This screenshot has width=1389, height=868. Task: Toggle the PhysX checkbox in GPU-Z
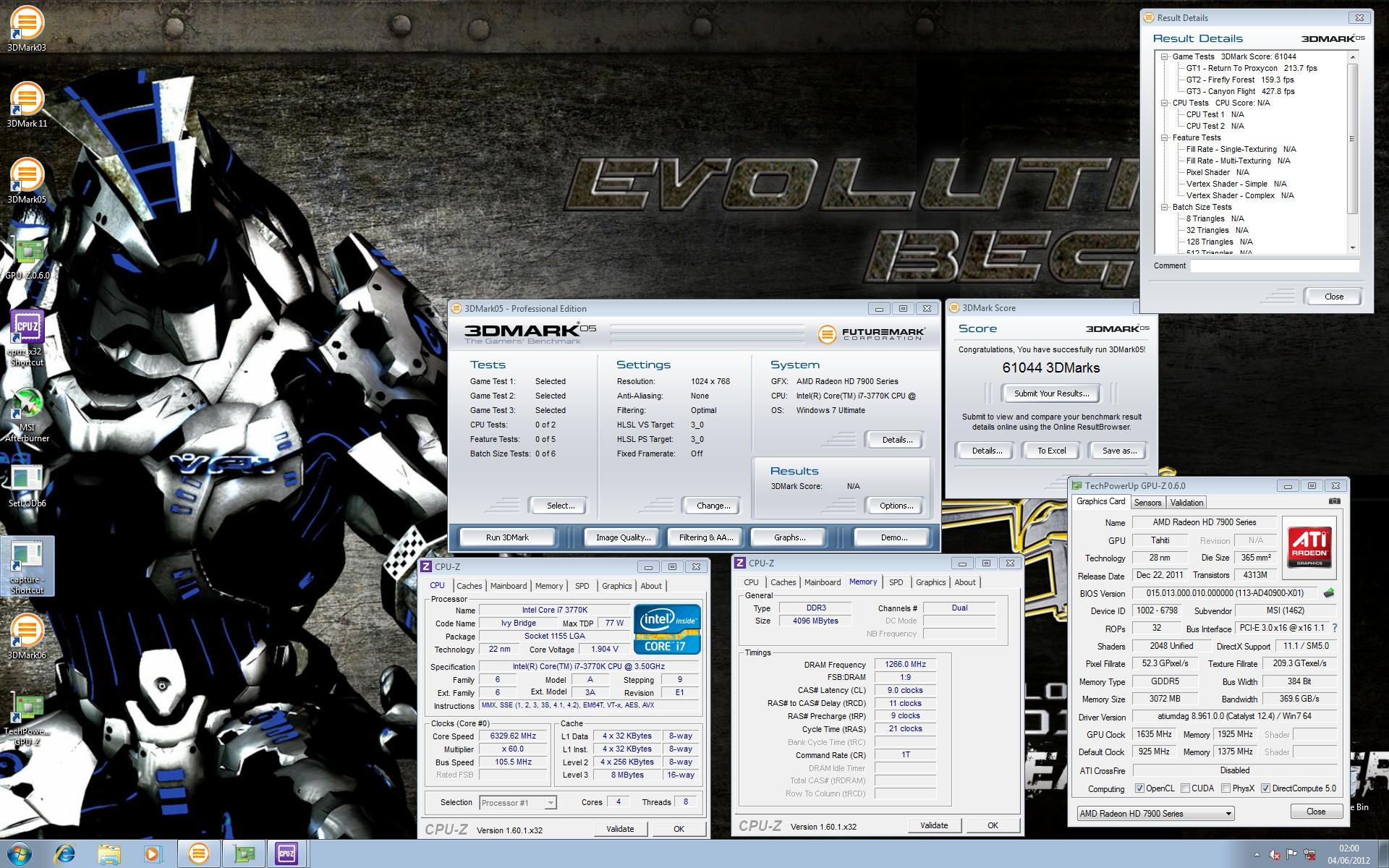[1226, 788]
